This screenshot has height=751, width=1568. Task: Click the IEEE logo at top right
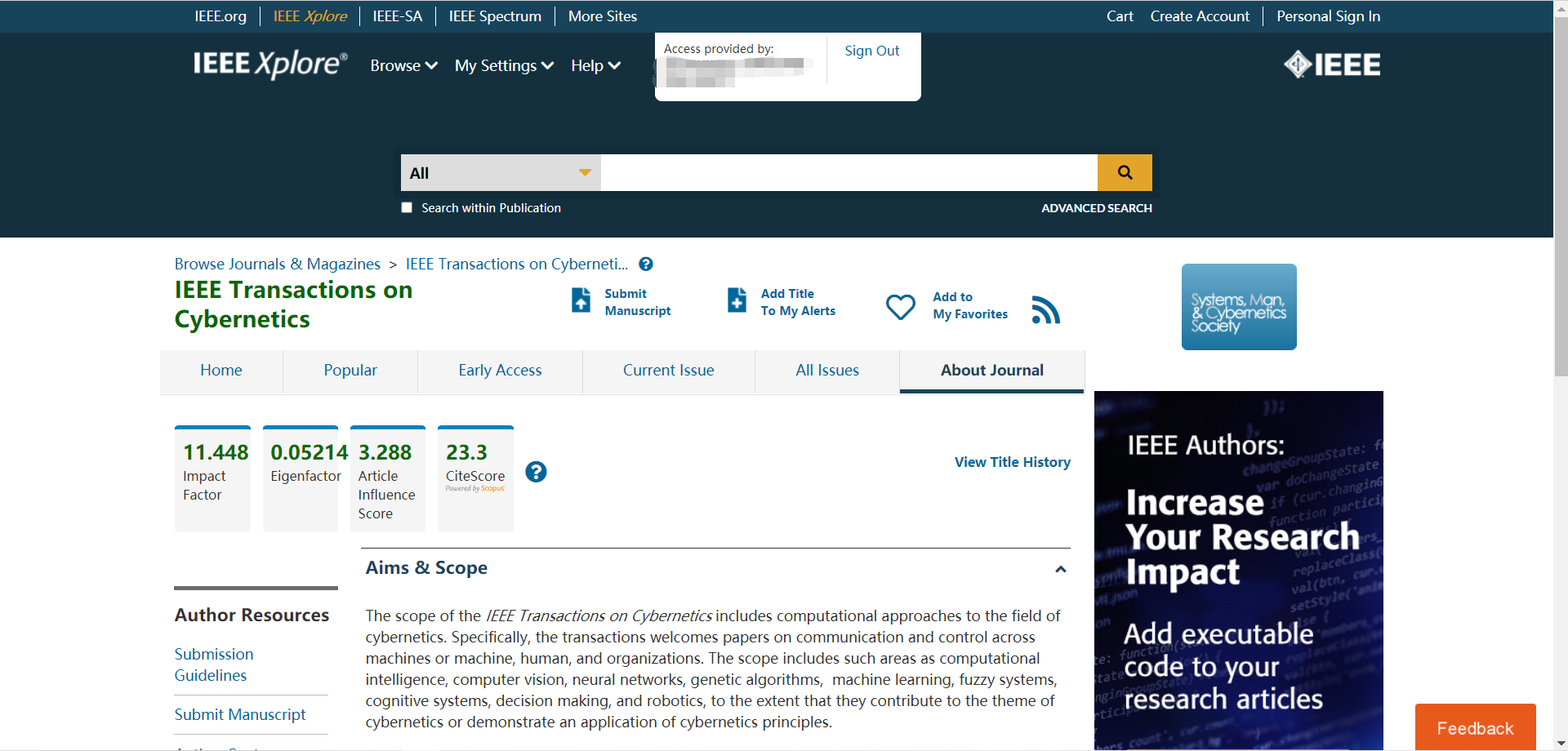click(x=1332, y=64)
